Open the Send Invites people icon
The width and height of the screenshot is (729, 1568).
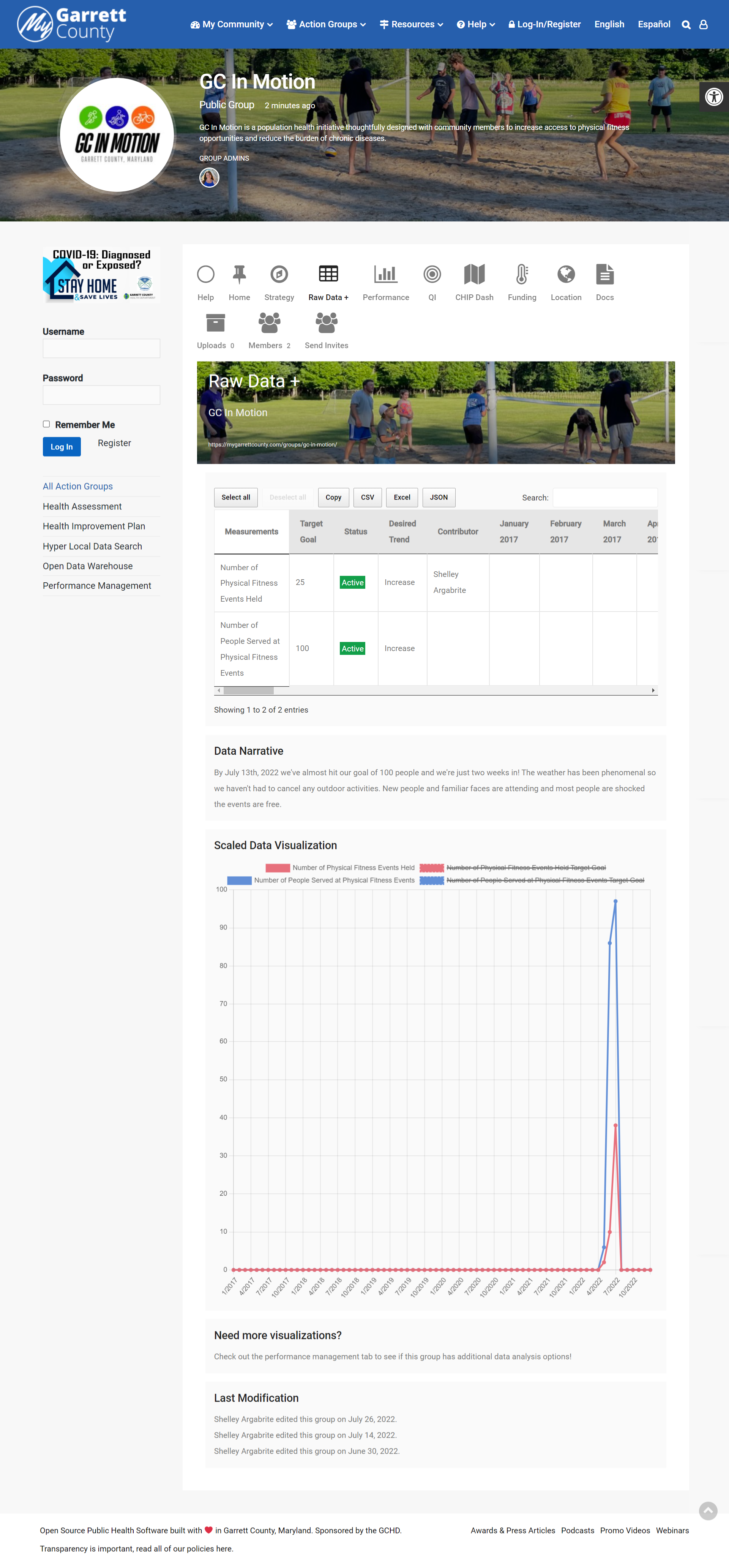326,322
